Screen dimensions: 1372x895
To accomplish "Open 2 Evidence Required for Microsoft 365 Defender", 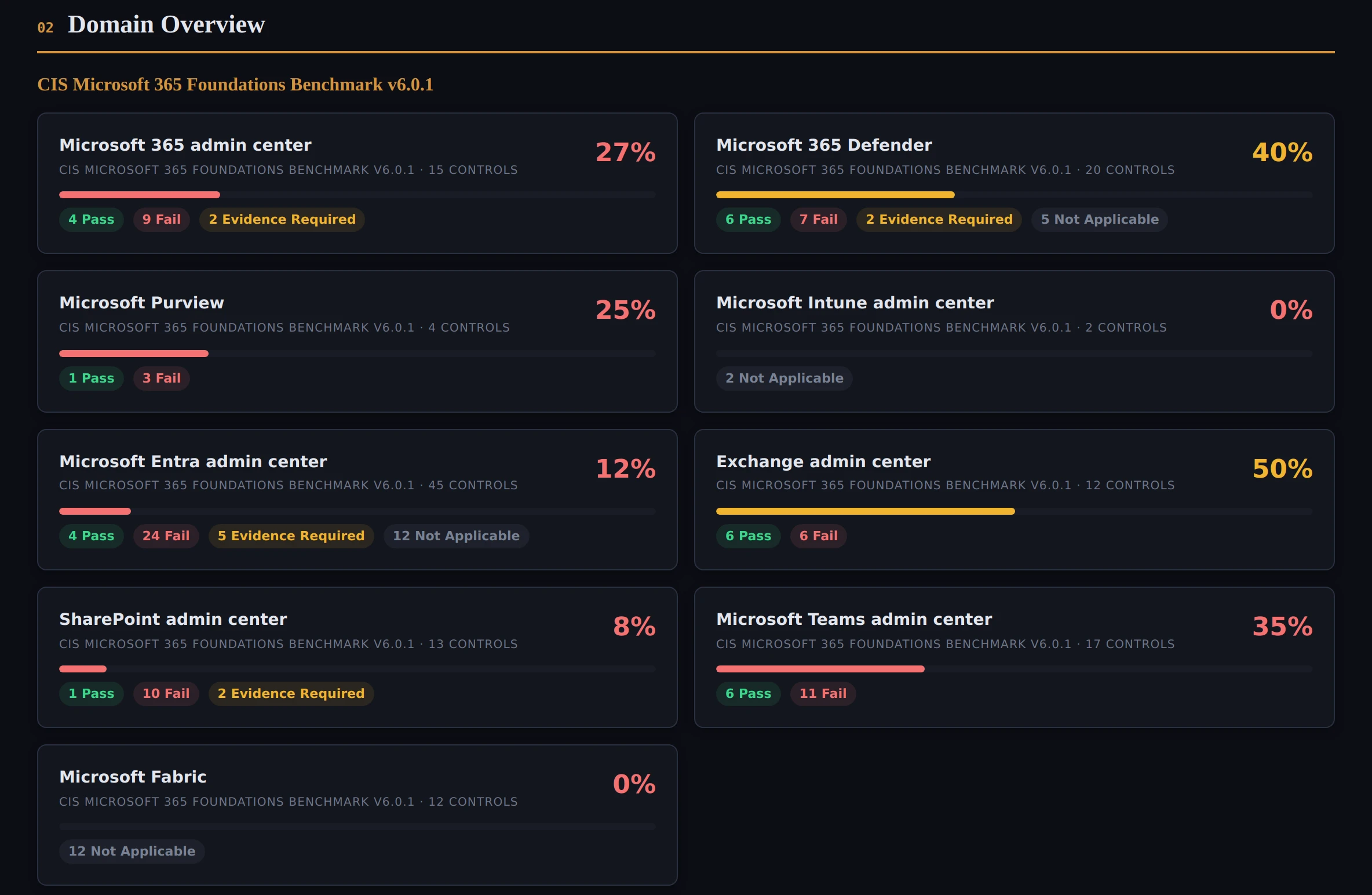I will point(939,219).
